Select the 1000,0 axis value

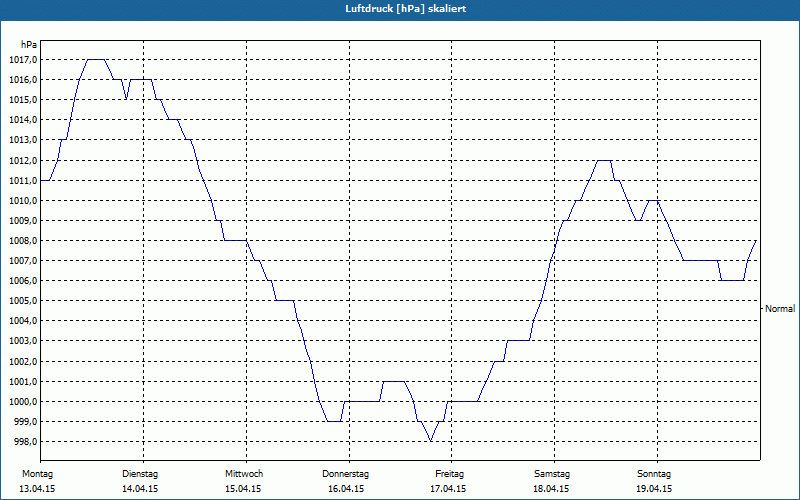click(x=23, y=402)
